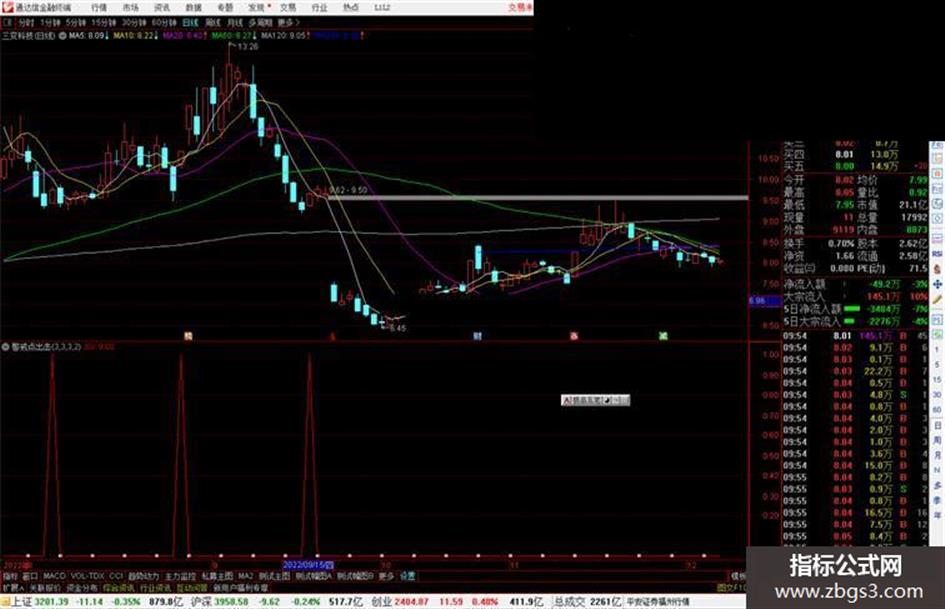
Task: Select the 趋势动力 indicator tab
Action: (143, 576)
